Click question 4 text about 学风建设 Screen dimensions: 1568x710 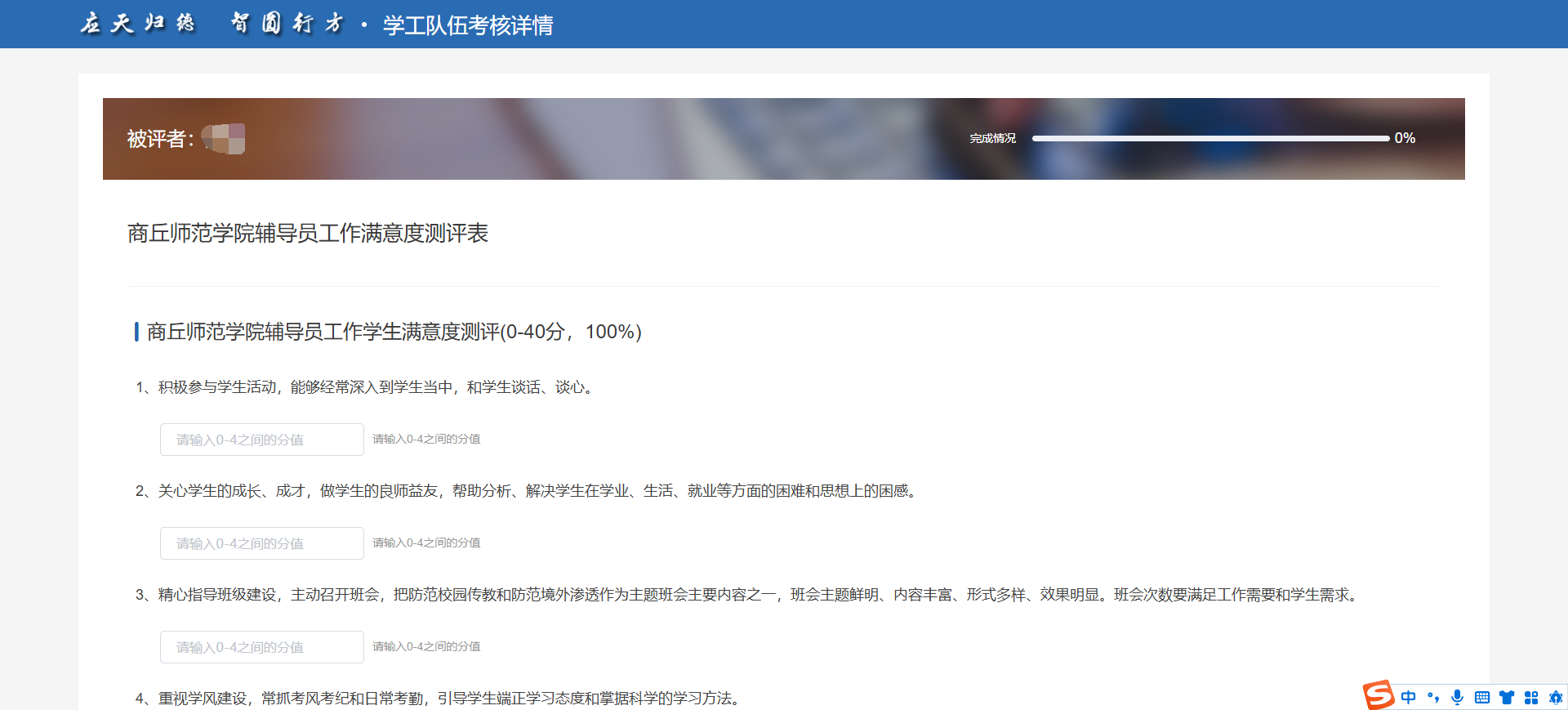(439, 699)
